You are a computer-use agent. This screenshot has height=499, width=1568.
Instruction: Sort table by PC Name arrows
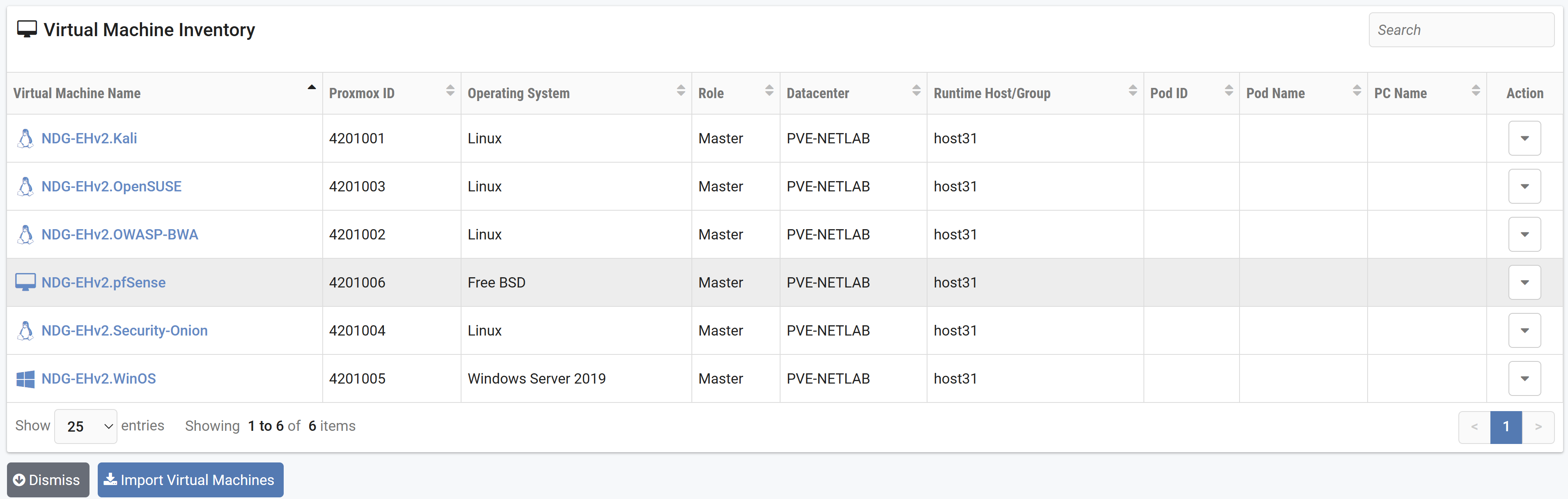pyautogui.click(x=1476, y=91)
